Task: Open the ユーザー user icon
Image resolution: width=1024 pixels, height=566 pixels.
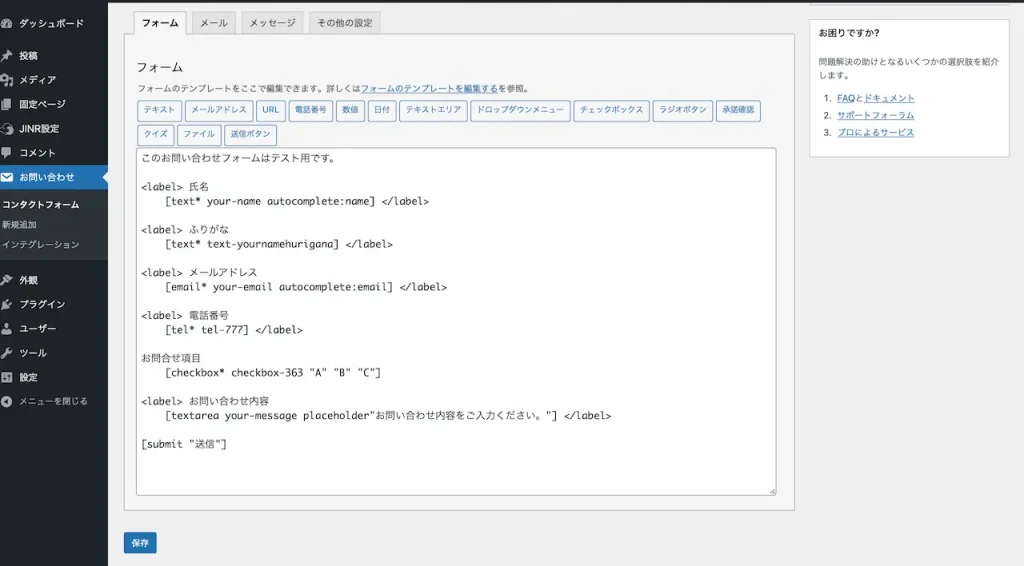Action: click(7, 328)
